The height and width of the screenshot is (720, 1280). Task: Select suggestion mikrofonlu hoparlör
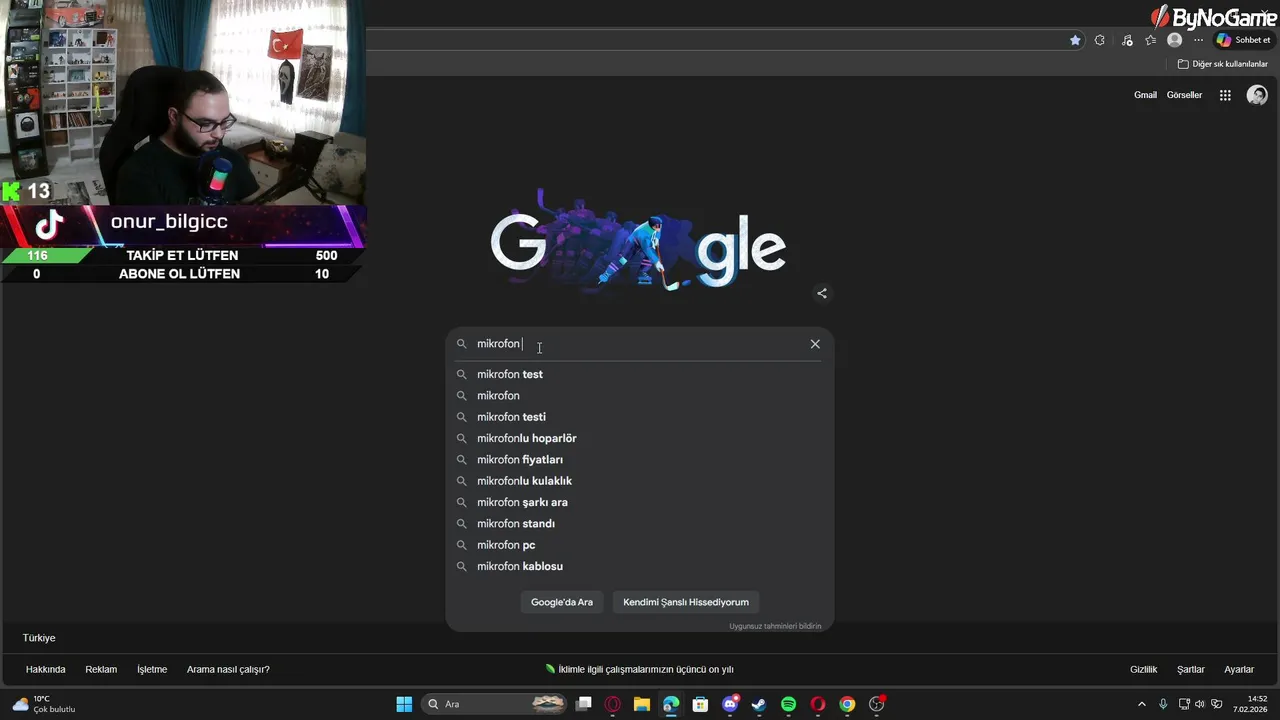[639, 438]
